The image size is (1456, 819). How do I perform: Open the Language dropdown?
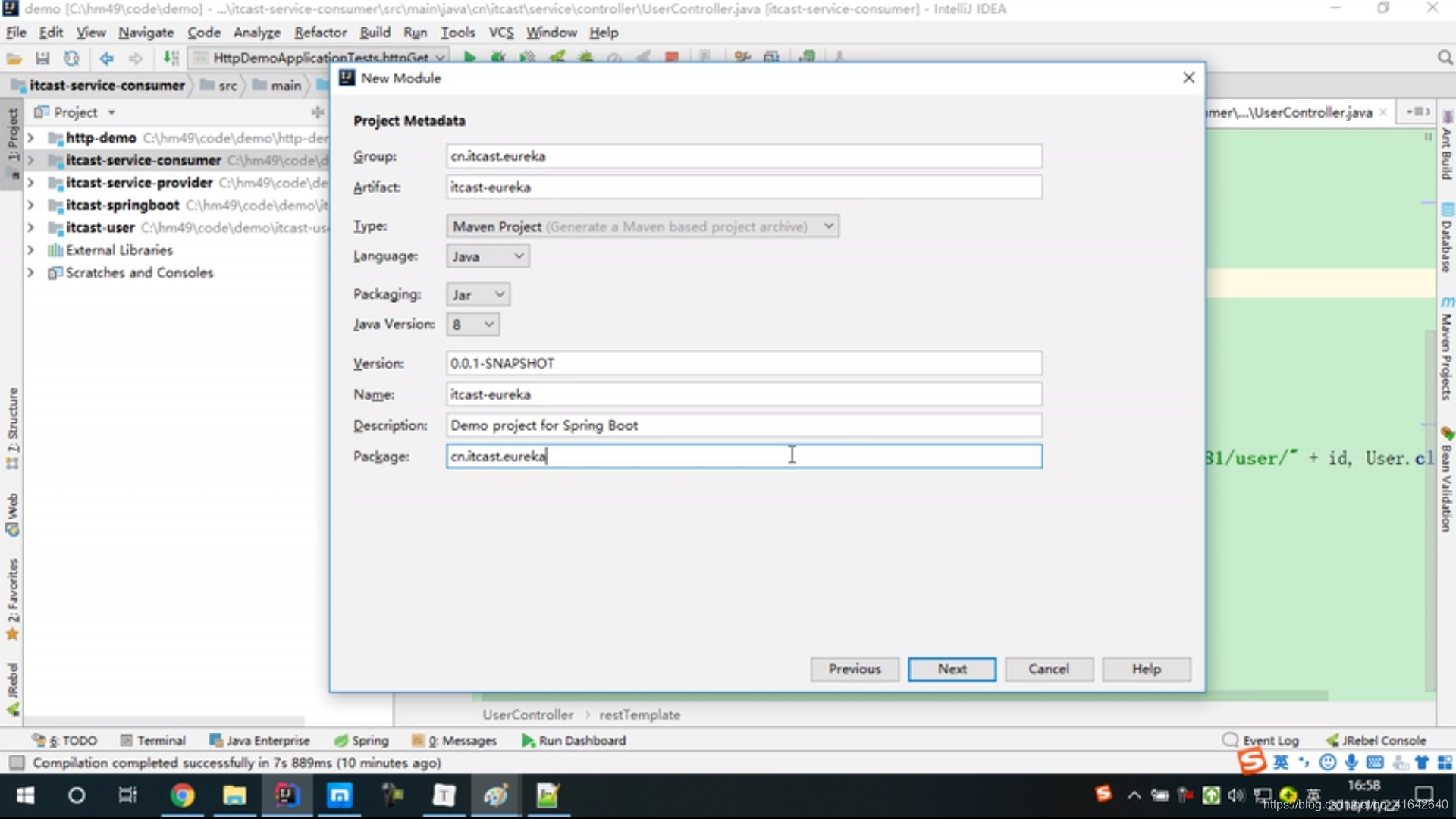click(x=488, y=256)
